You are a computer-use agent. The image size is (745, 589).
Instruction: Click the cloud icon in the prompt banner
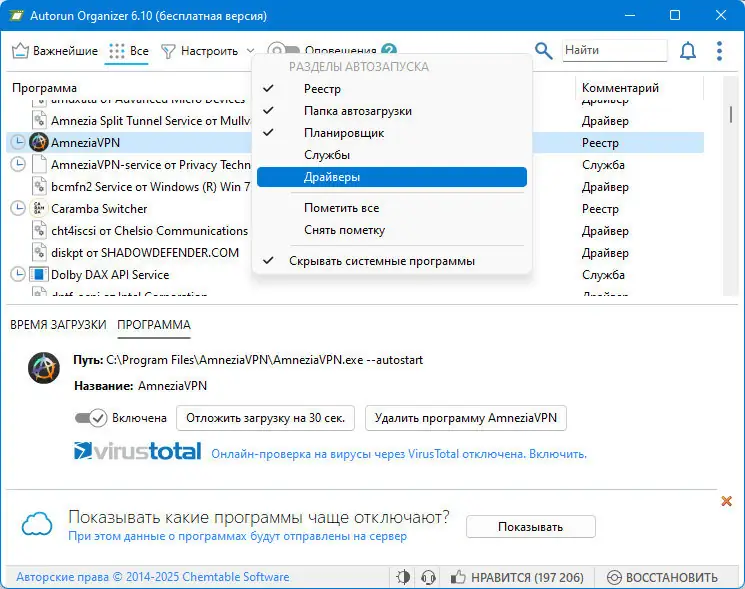point(37,524)
